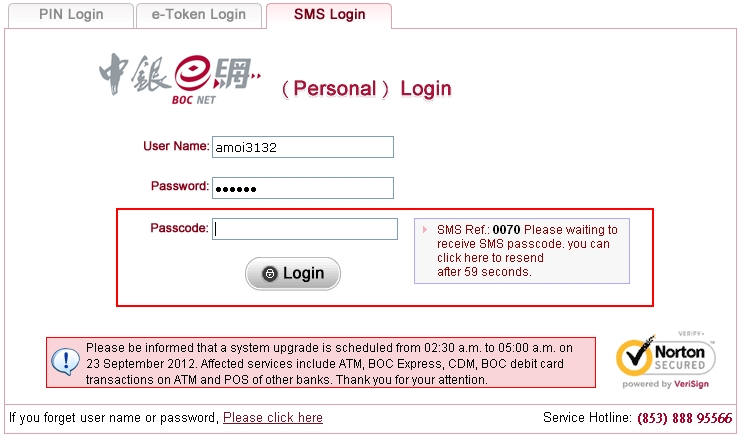The height and width of the screenshot is (437, 740).
Task: Click the exclamation speech bubble icon
Action: tap(66, 361)
